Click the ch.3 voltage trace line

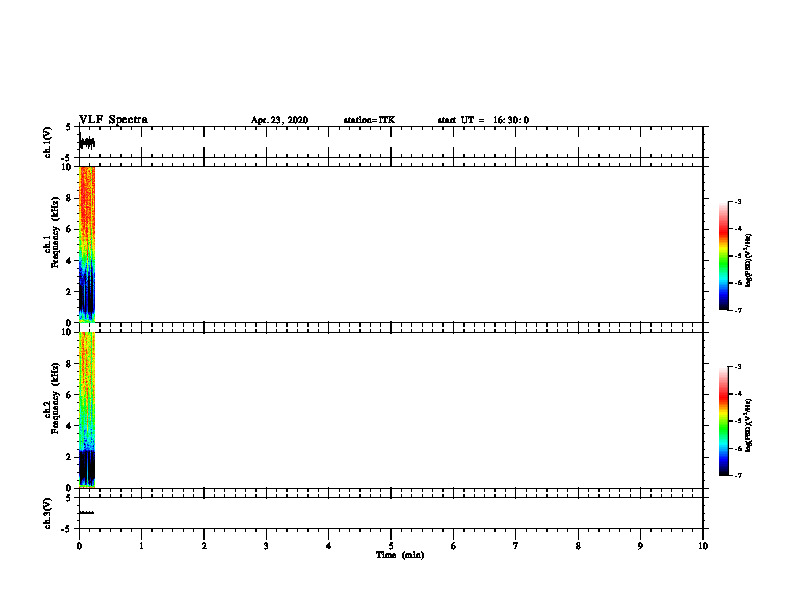click(86, 513)
